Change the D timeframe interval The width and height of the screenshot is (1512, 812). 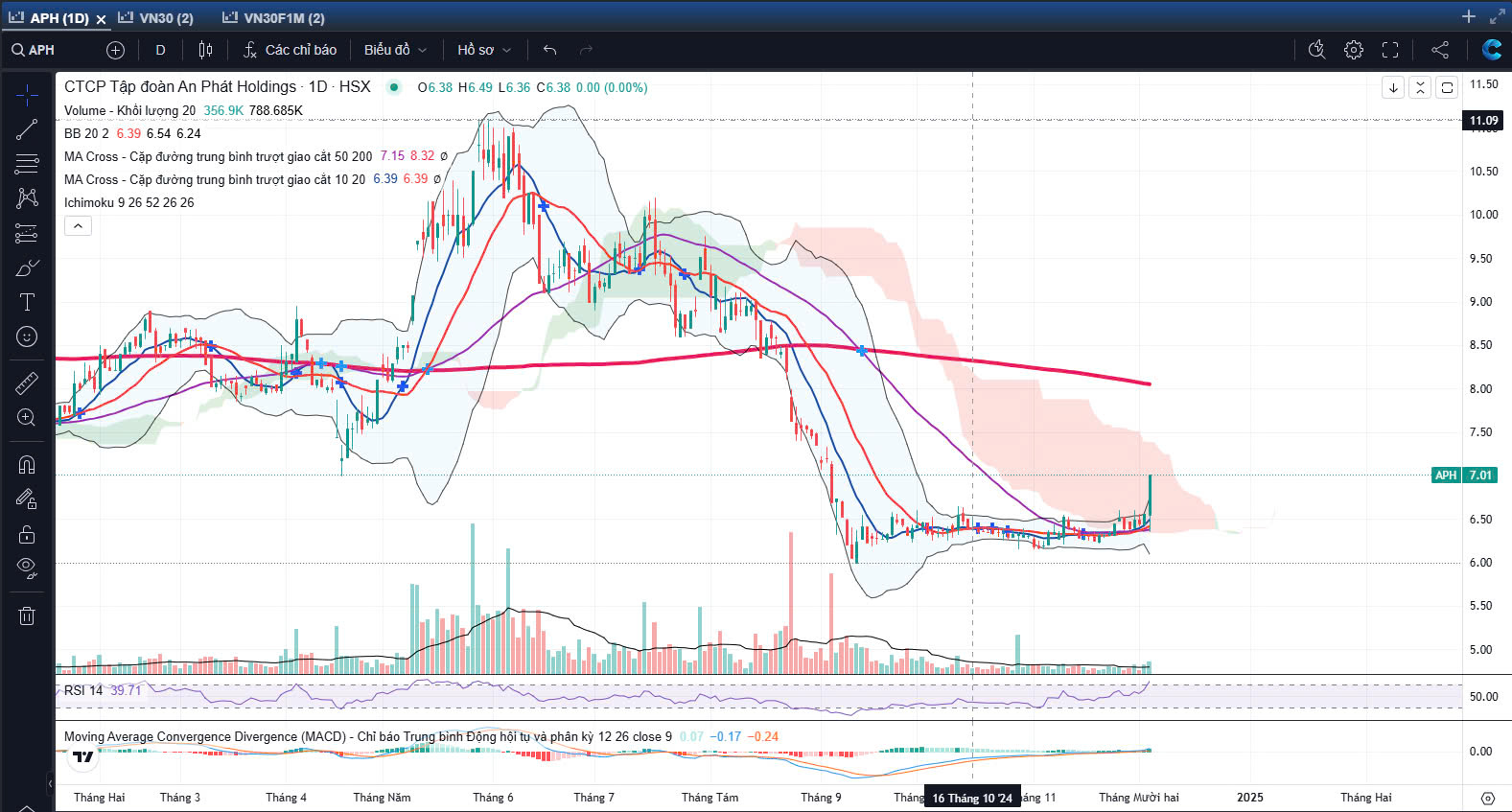point(160,50)
